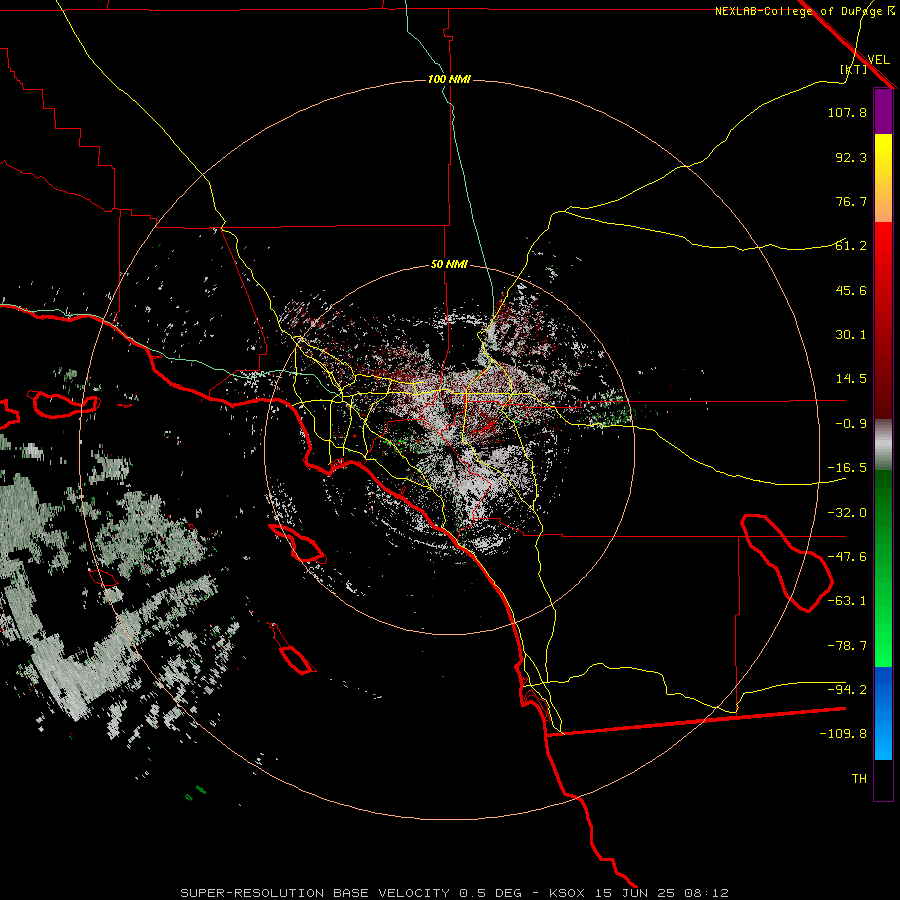This screenshot has height=900, width=900.
Task: Pick the gray segment of the color bar
Action: click(x=883, y=445)
